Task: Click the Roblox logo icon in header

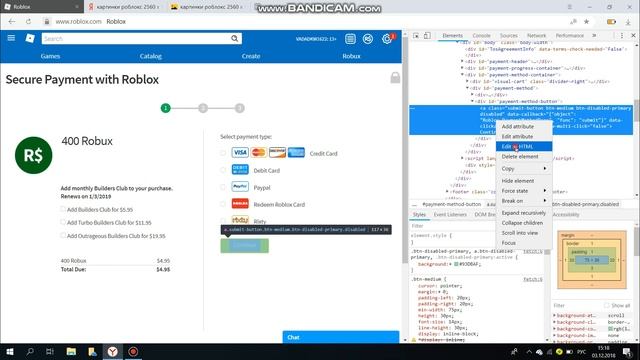Action: click(30, 38)
